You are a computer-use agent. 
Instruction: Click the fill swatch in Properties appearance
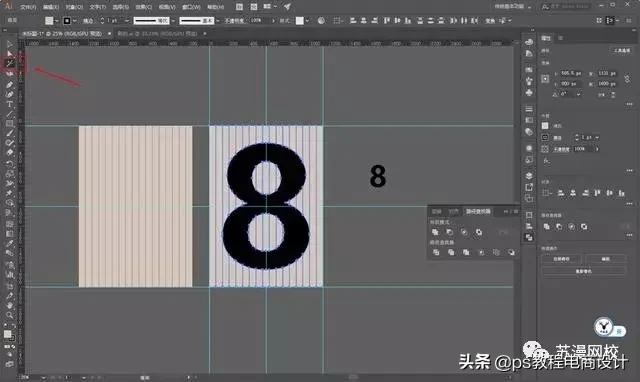[545, 126]
